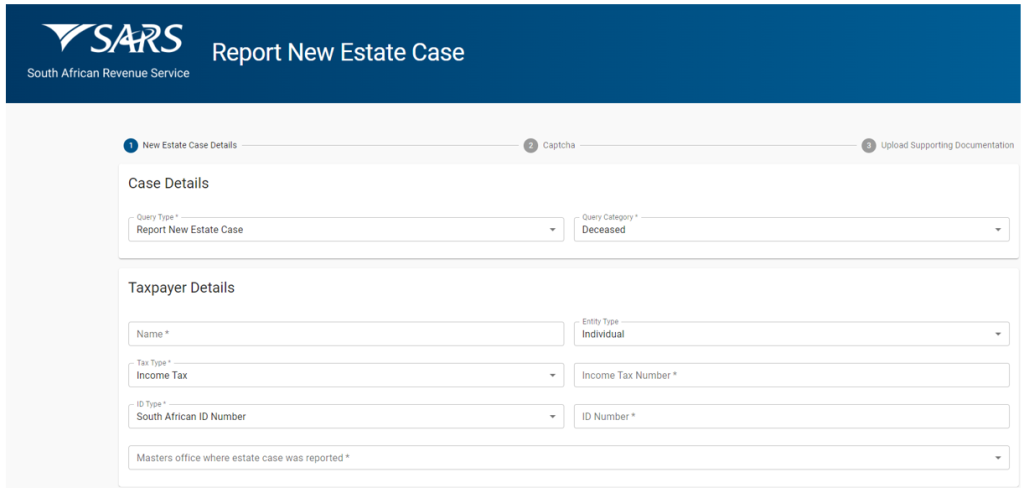Viewport: 1024px width, 493px height.
Task: Select the Upload Supporting Documentation step label
Action: (x=947, y=145)
